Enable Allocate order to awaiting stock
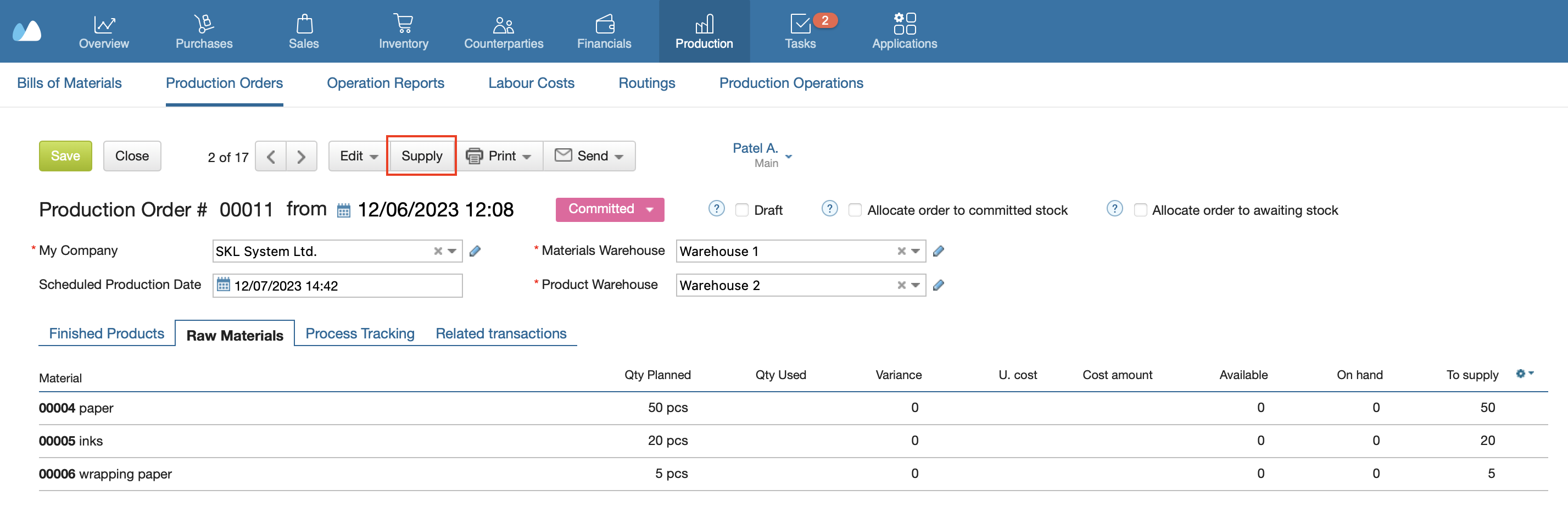The width and height of the screenshot is (1568, 512). point(1140,210)
